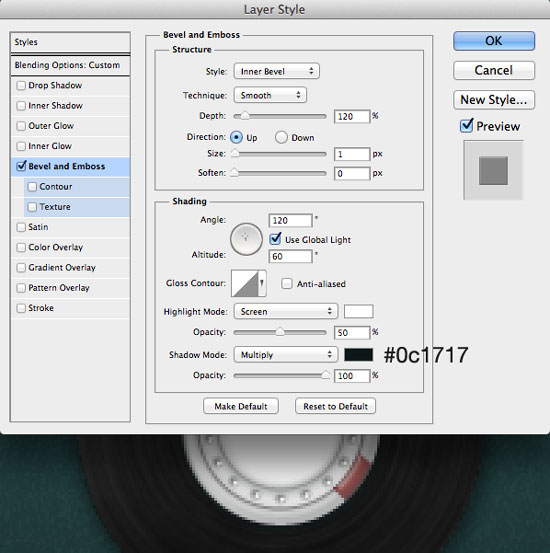Click the Reset to Default button
This screenshot has height=553, width=550.
[x=336, y=406]
